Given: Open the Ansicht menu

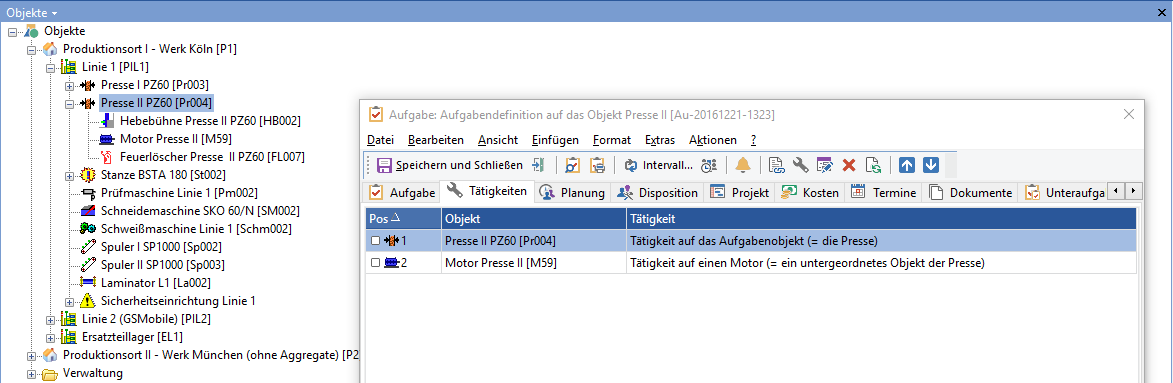Looking at the screenshot, I should coord(497,140).
